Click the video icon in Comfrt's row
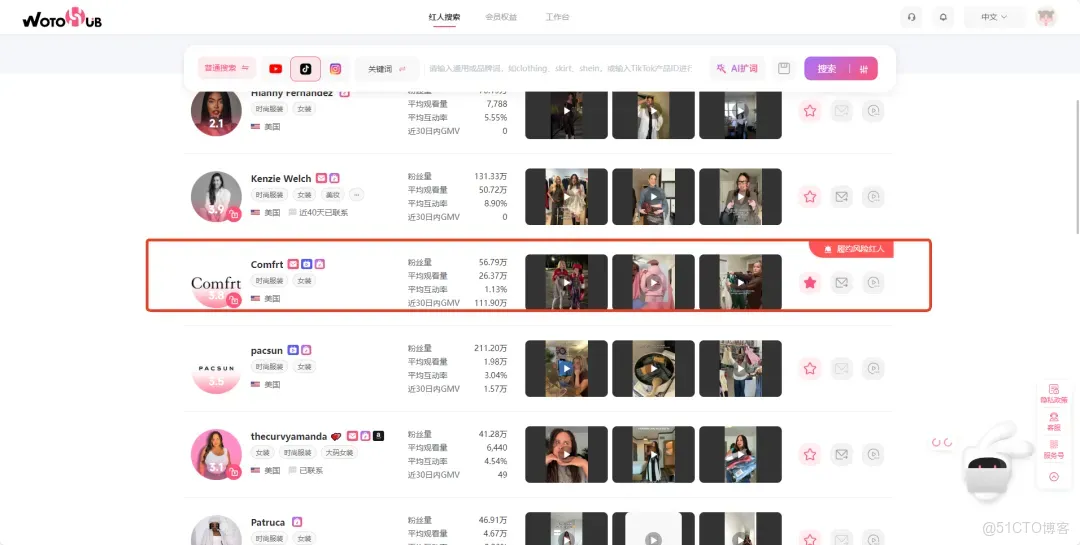Viewport: 1080px width, 545px height. tap(873, 282)
